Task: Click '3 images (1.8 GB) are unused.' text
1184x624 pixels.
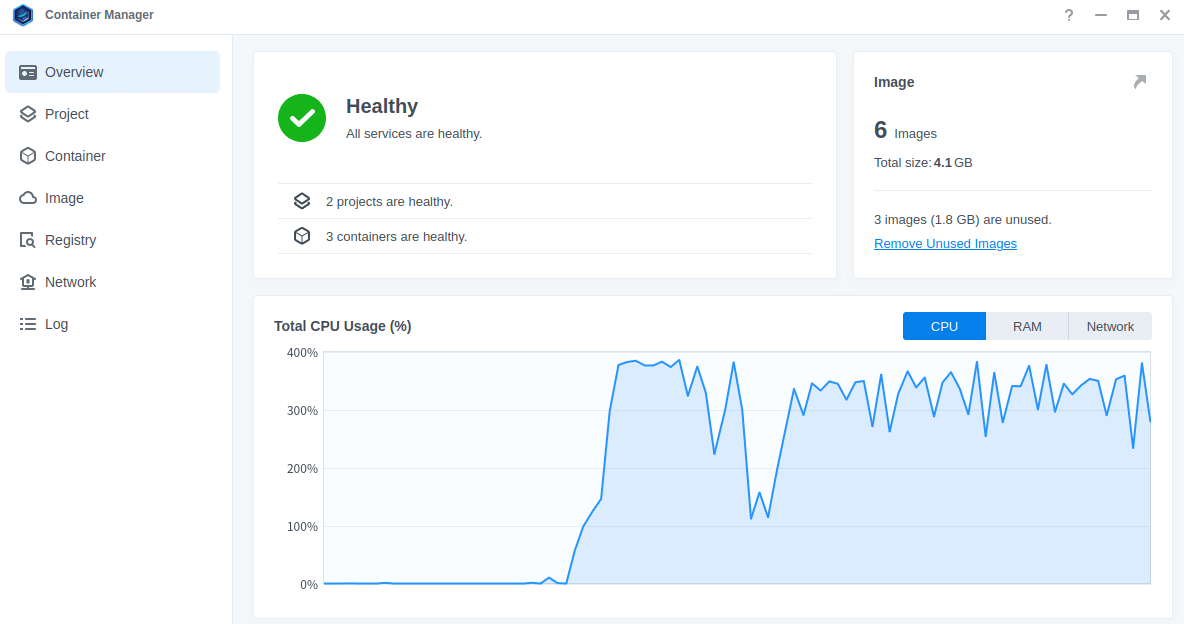Action: 963,220
